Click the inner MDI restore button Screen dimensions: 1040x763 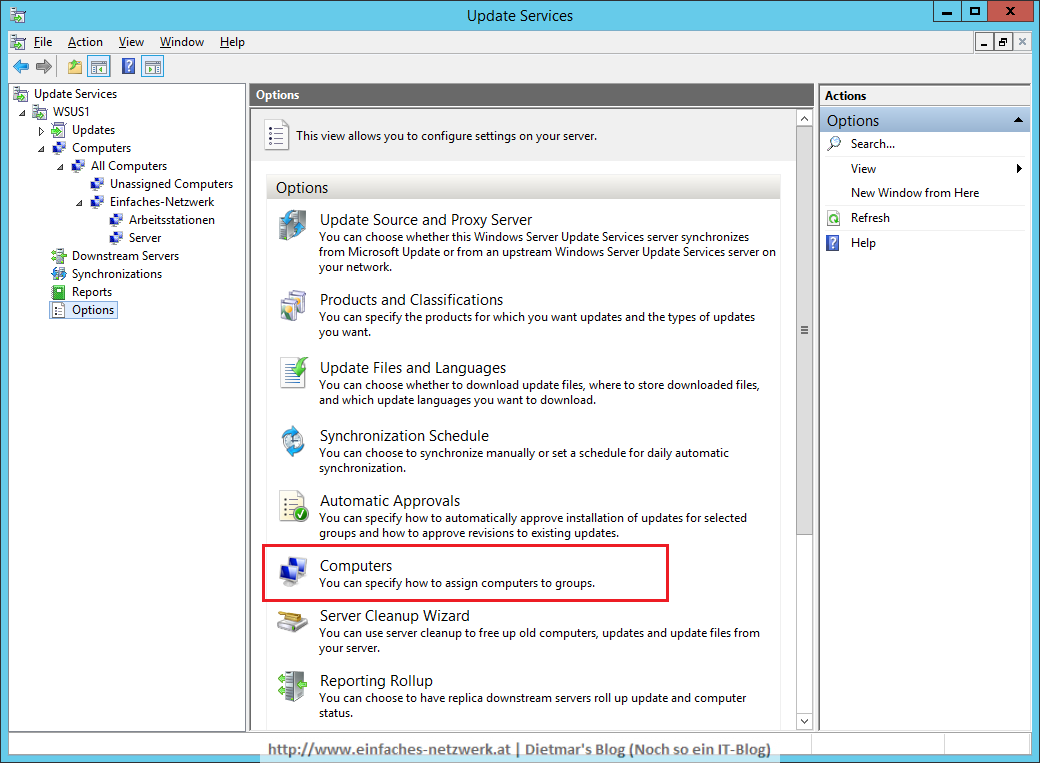point(1003,42)
